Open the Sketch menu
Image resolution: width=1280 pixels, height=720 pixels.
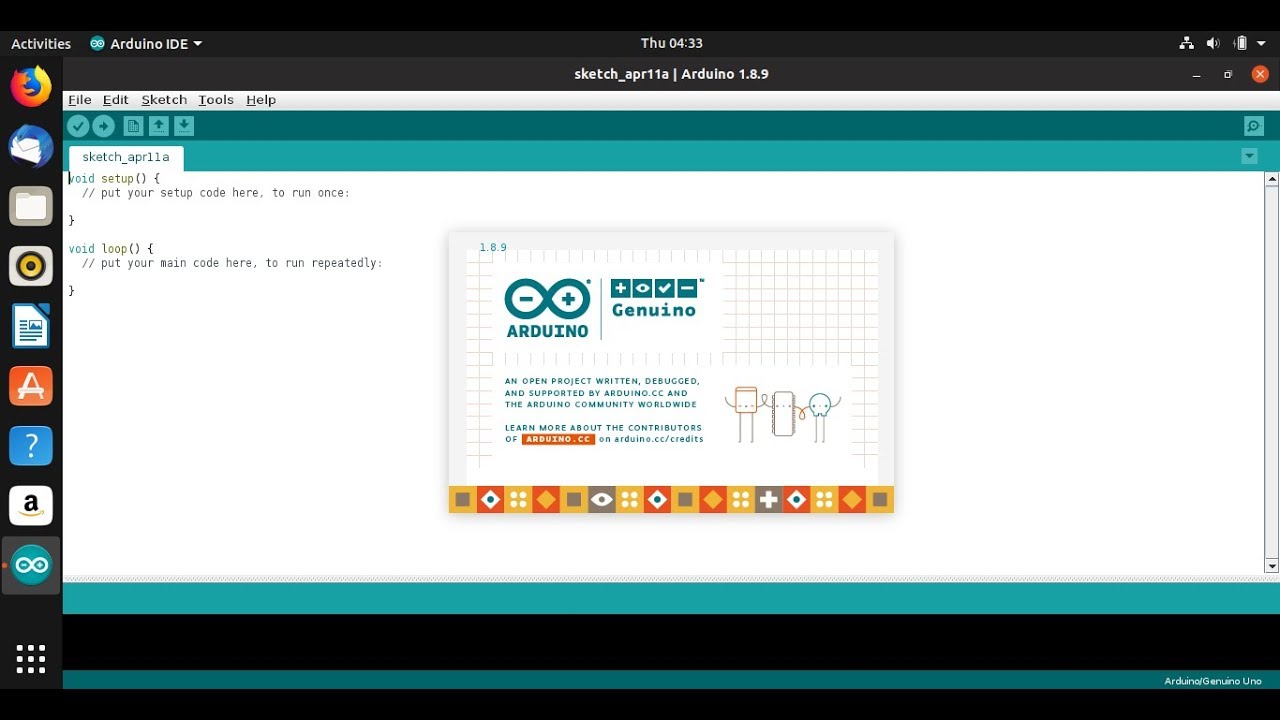164,100
